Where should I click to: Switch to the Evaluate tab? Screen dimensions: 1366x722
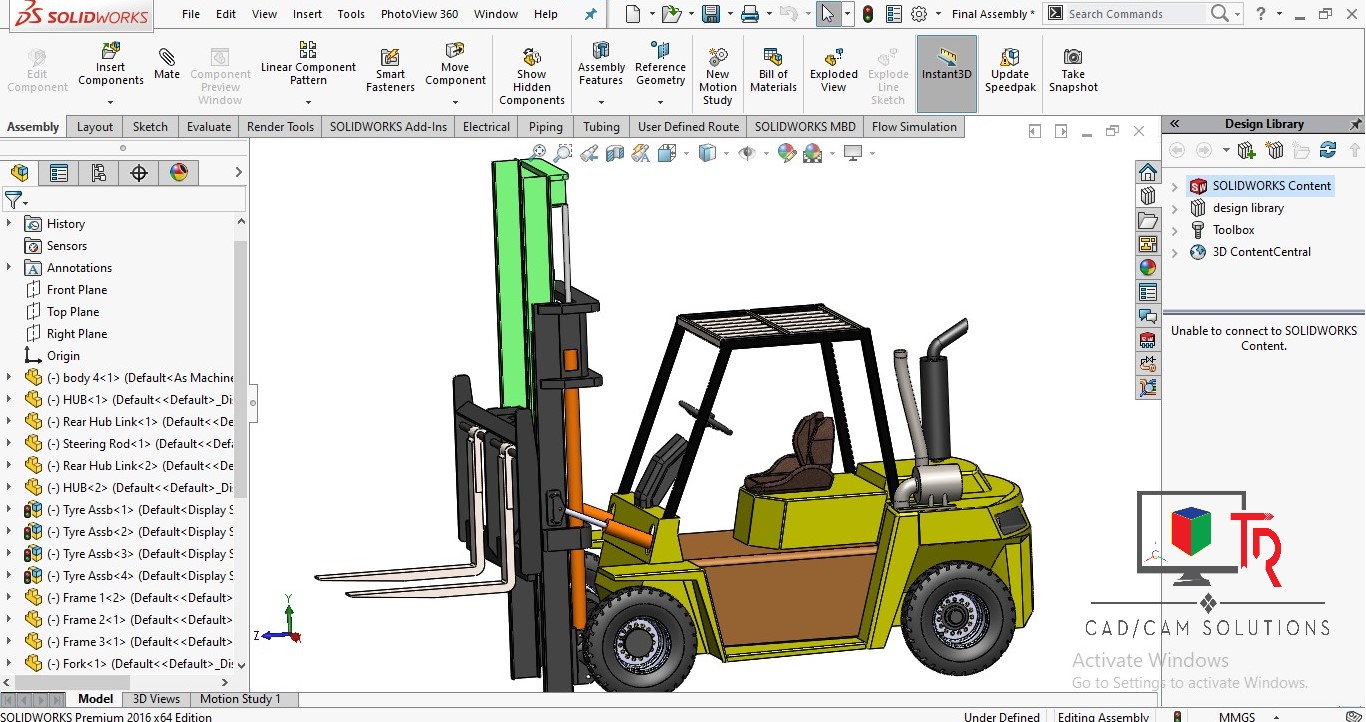click(x=209, y=127)
